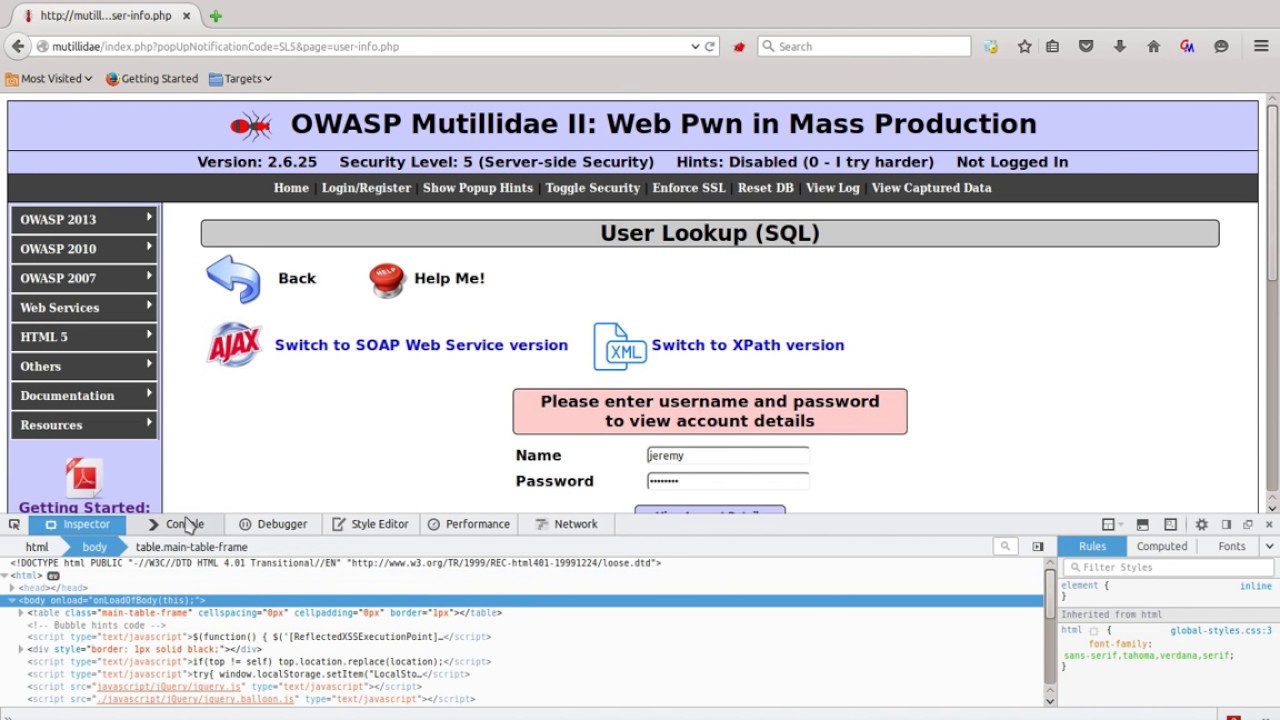The width and height of the screenshot is (1280, 720).
Task: Go to the browser Home icon
Action: [x=1153, y=46]
